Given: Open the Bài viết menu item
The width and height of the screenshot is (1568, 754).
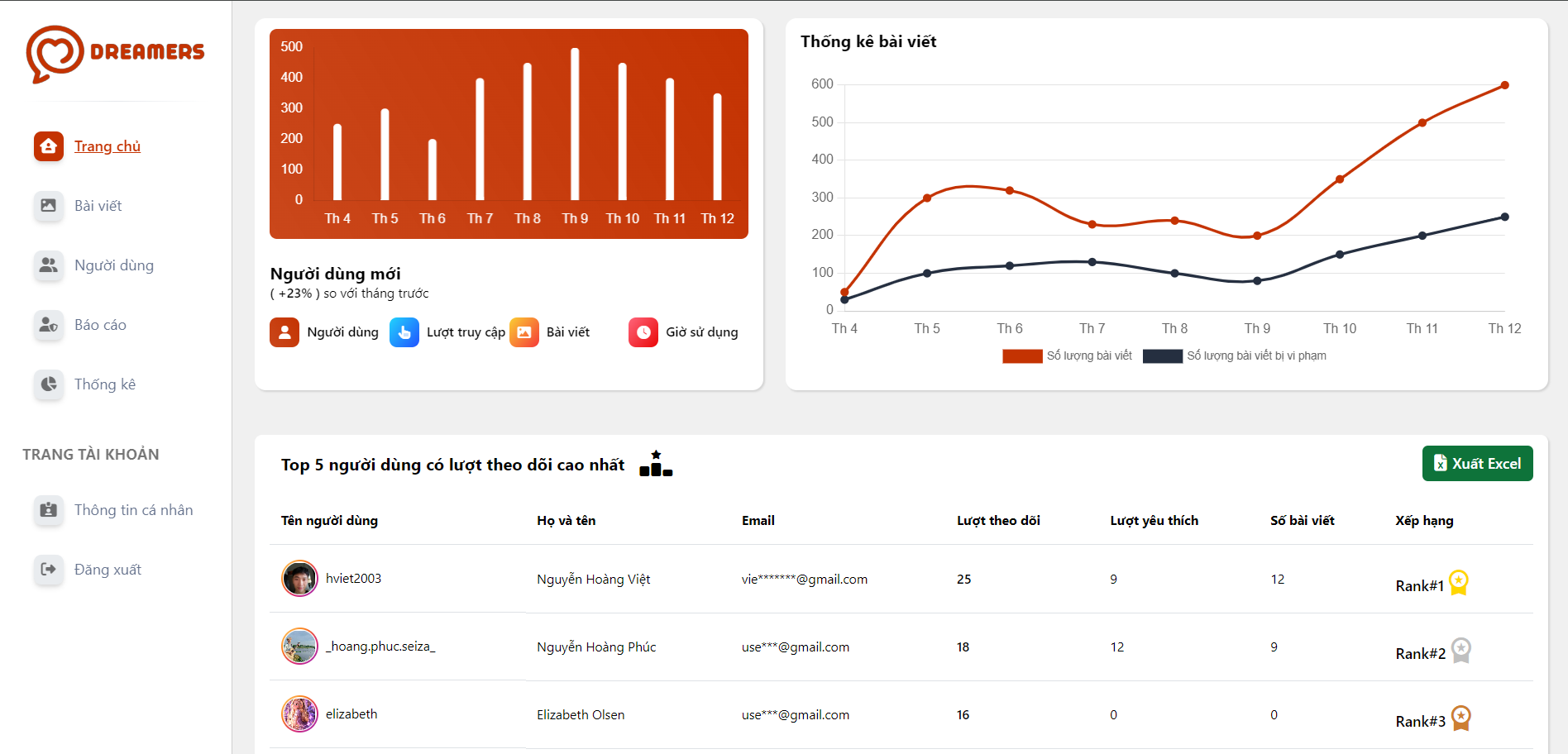Looking at the screenshot, I should [x=98, y=206].
